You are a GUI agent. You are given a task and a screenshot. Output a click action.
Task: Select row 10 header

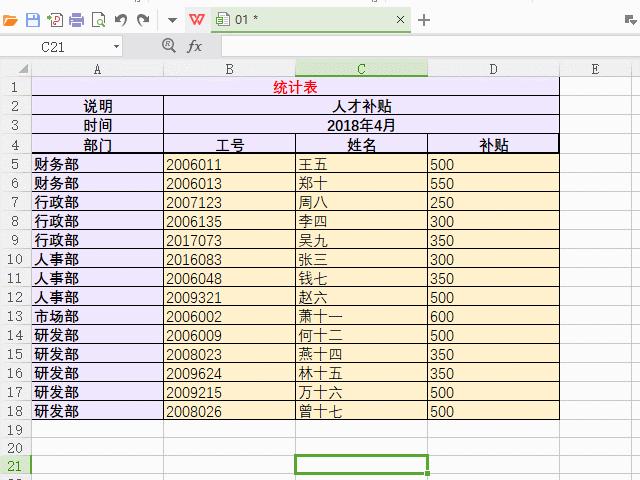(x=16, y=259)
